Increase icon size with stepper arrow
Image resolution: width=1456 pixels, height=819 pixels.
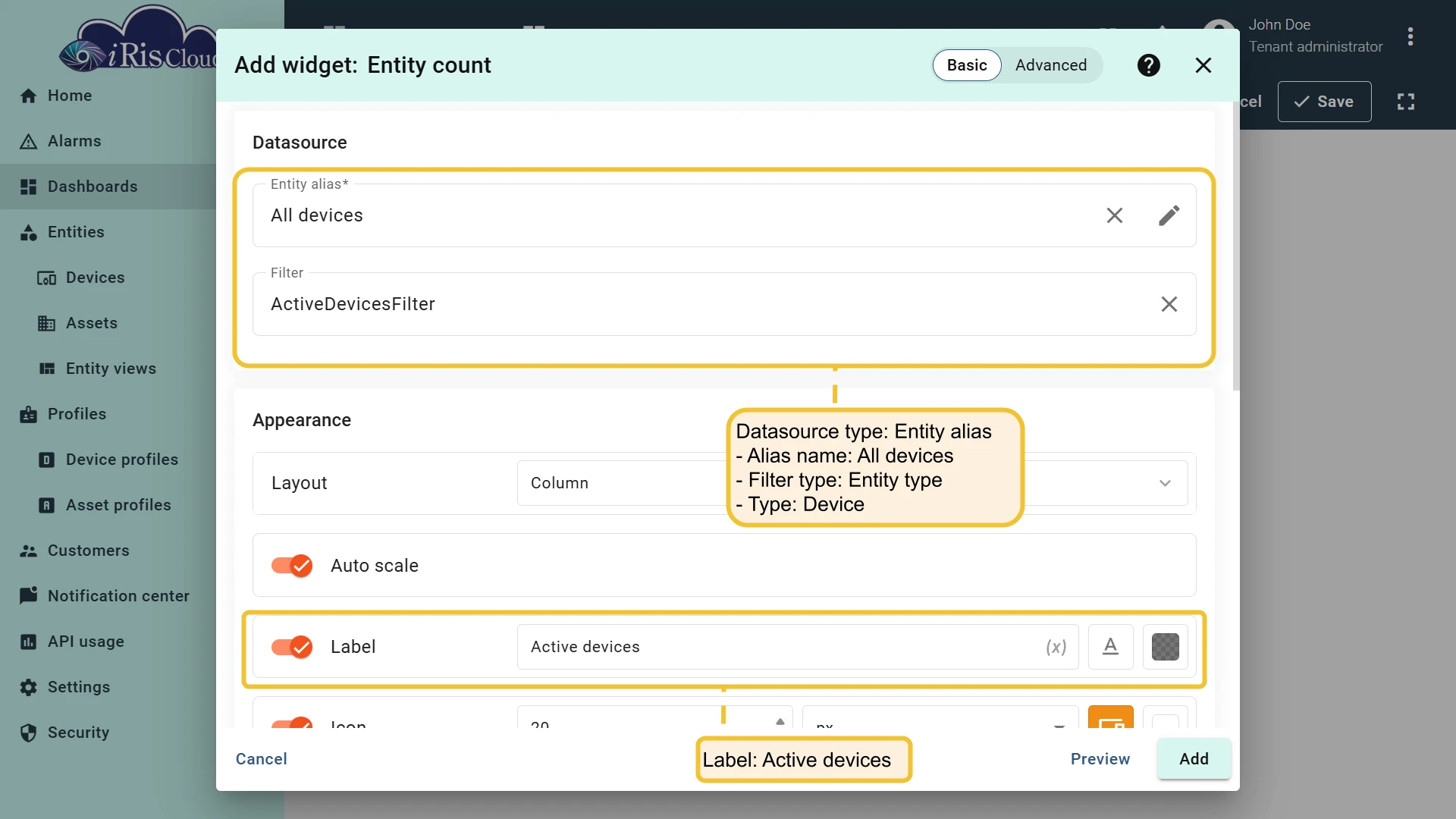(x=780, y=721)
